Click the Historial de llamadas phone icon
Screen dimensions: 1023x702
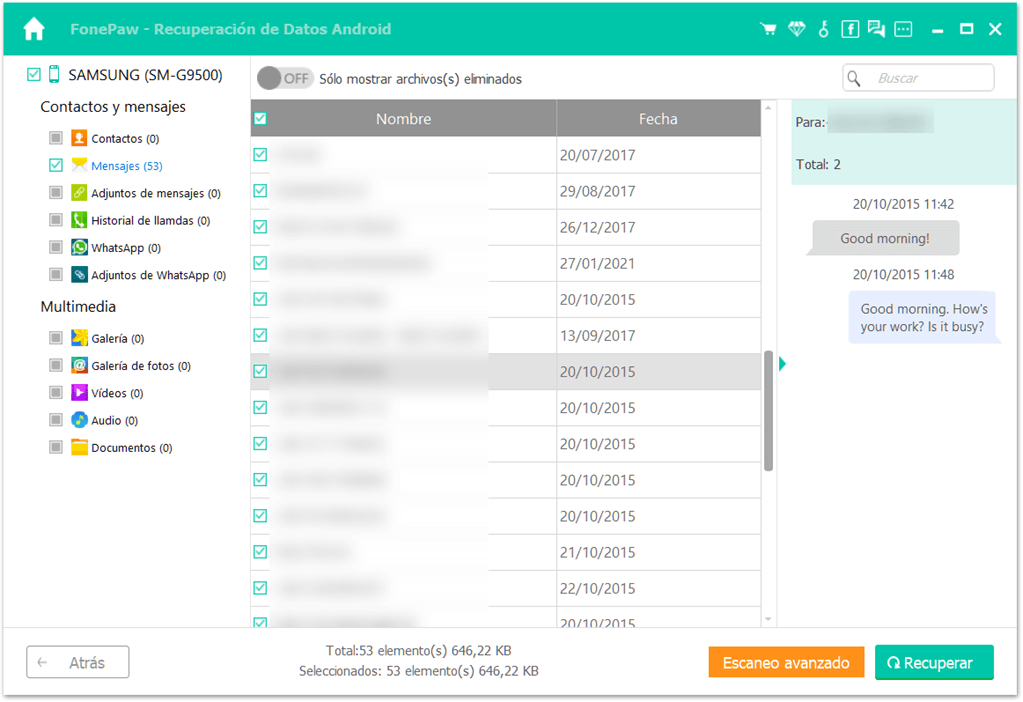(79, 220)
